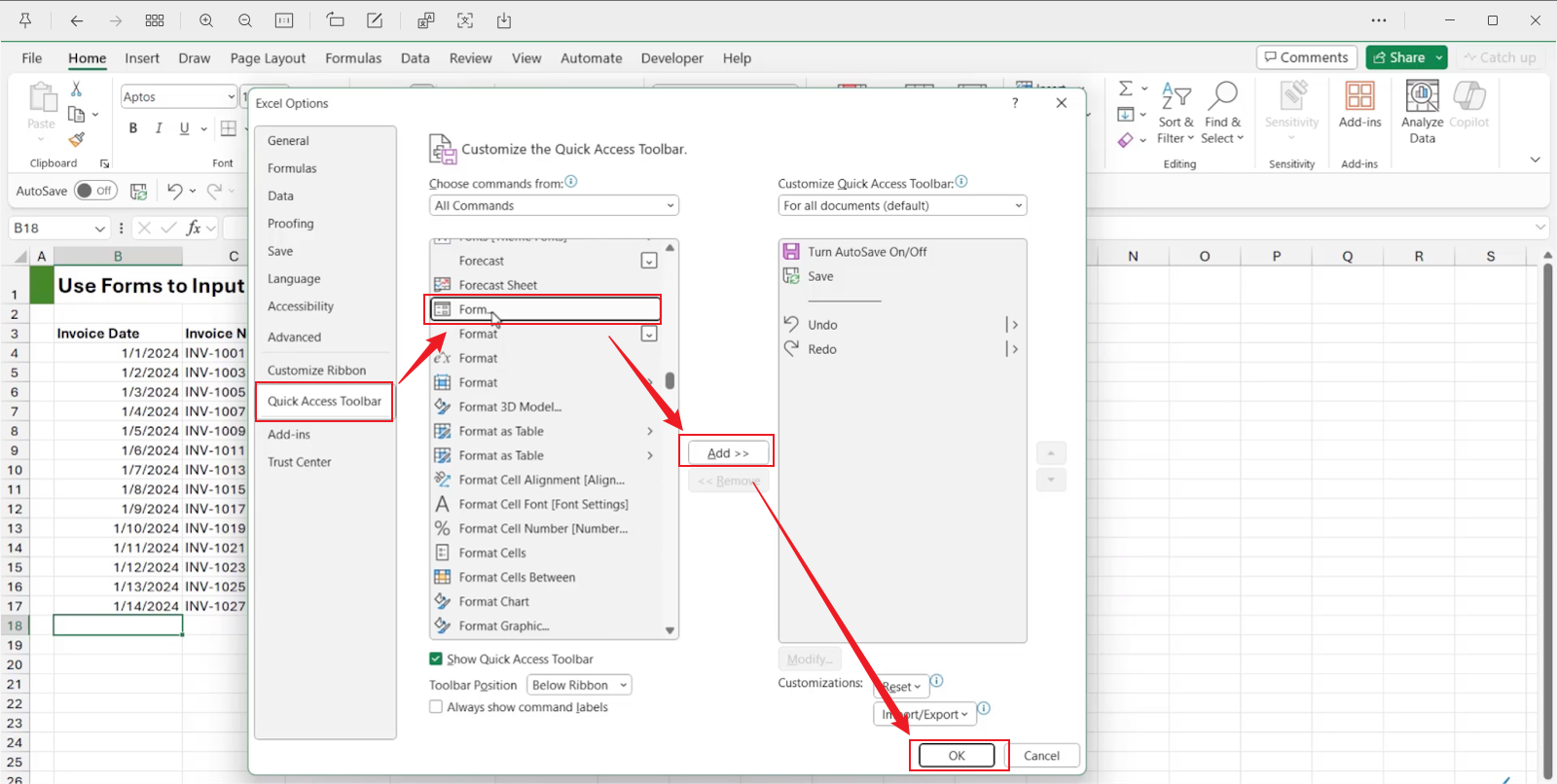The width and height of the screenshot is (1557, 784).
Task: Click the Comments button
Action: coord(1307,57)
